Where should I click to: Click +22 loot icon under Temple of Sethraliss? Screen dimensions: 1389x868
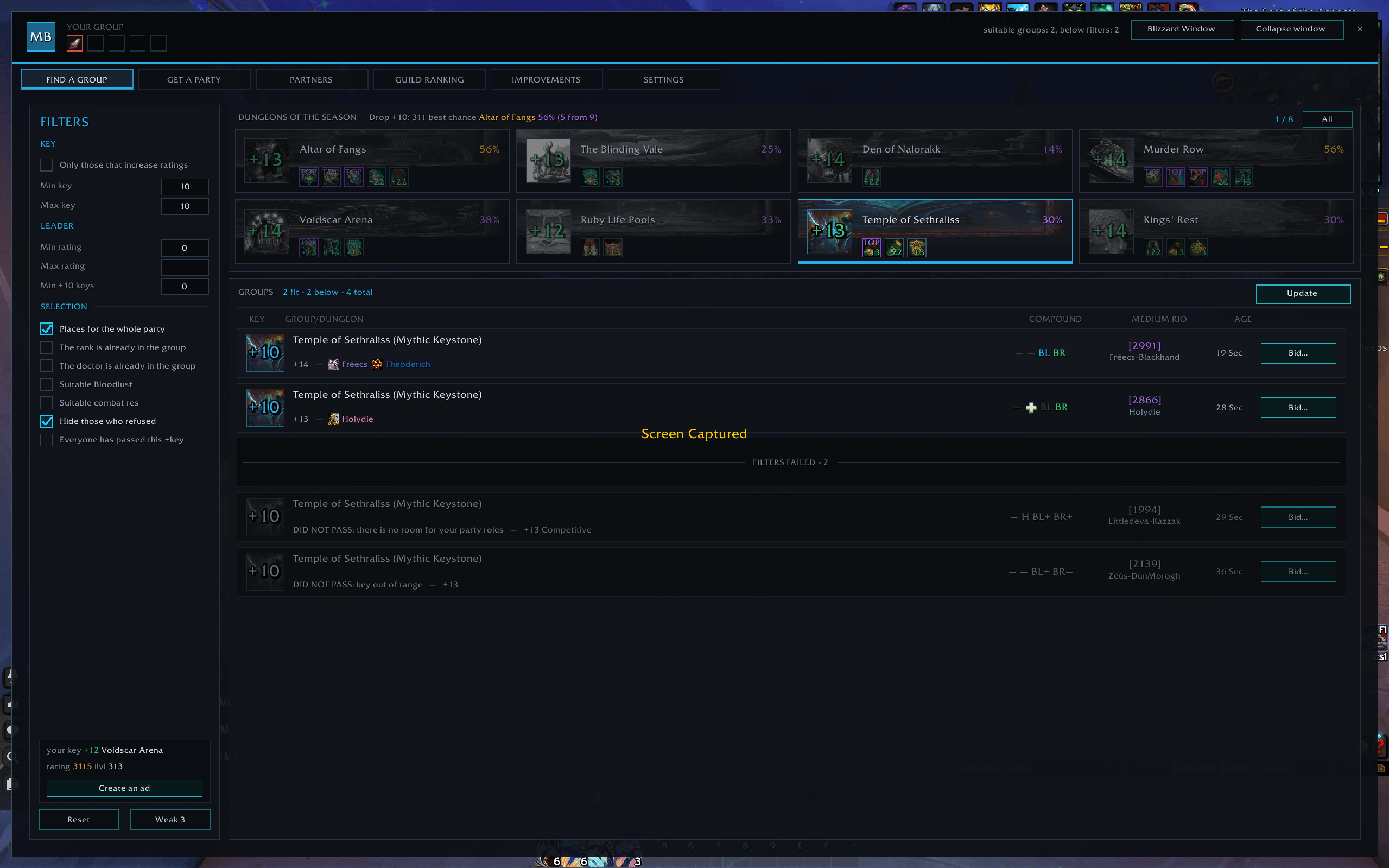(894, 248)
